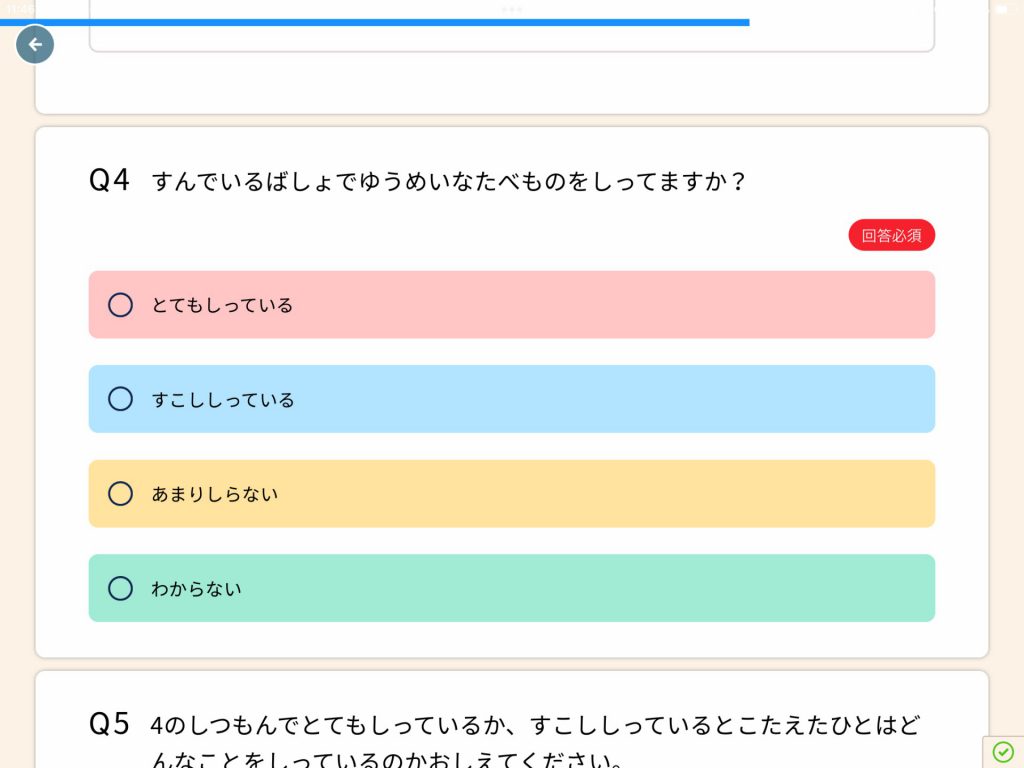Click the green checkmark icon in the corner
Image resolution: width=1024 pixels, height=768 pixels.
click(1003, 751)
